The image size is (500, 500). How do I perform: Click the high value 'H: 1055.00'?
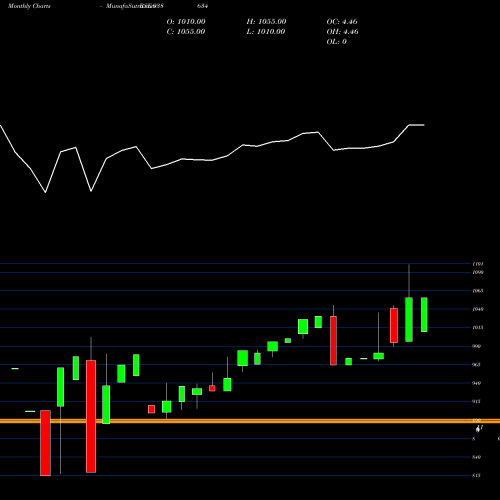pyautogui.click(x=266, y=21)
